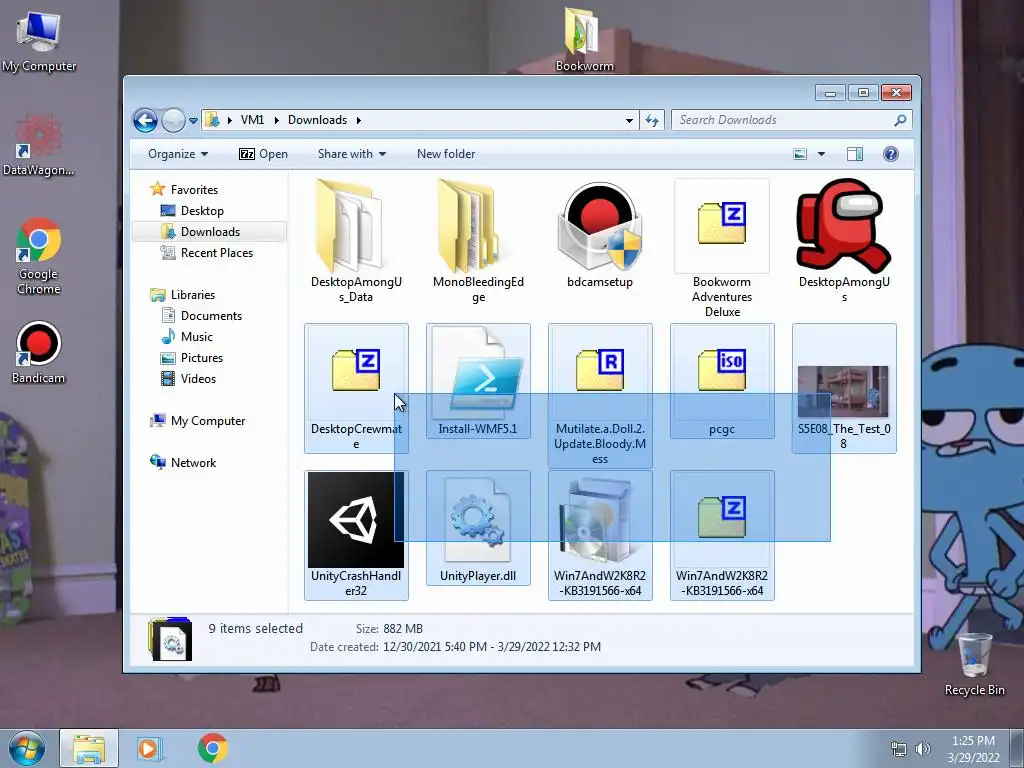1024x768 pixels.
Task: Change your view icon button
Action: (x=800, y=154)
